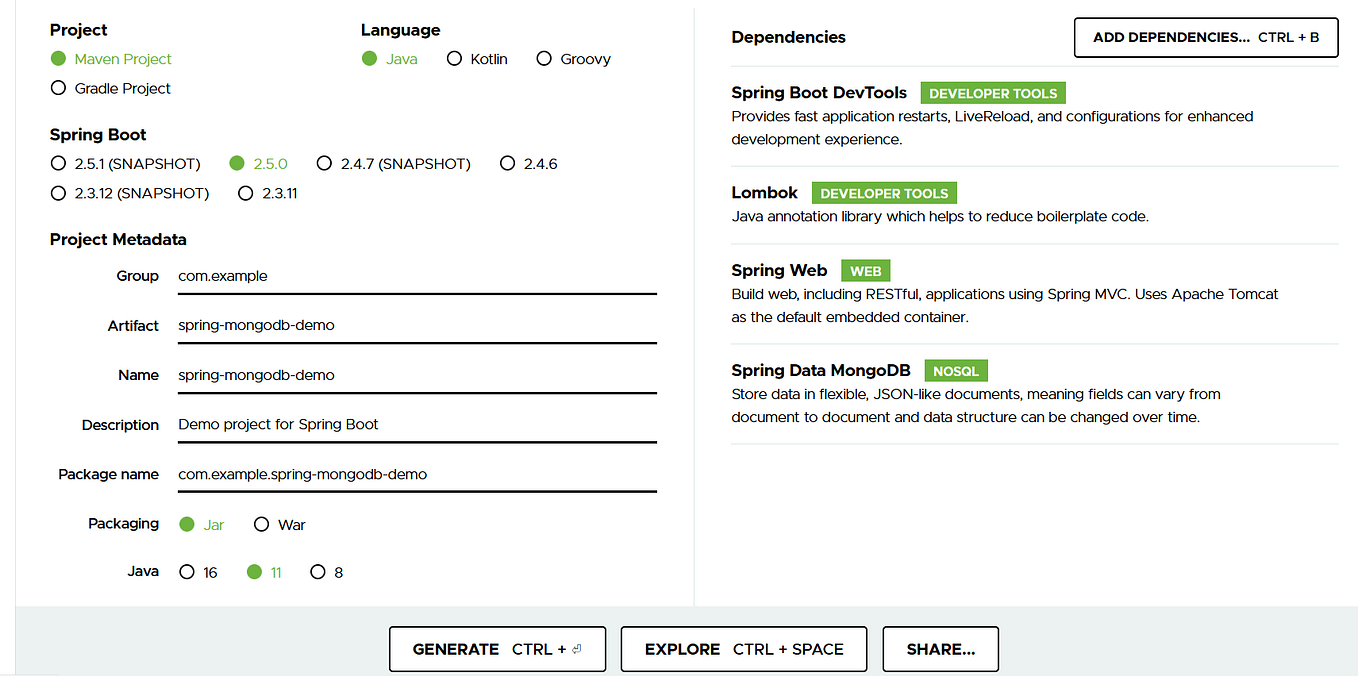Edit the project Description field
This screenshot has height=676, width=1358.
416,424
